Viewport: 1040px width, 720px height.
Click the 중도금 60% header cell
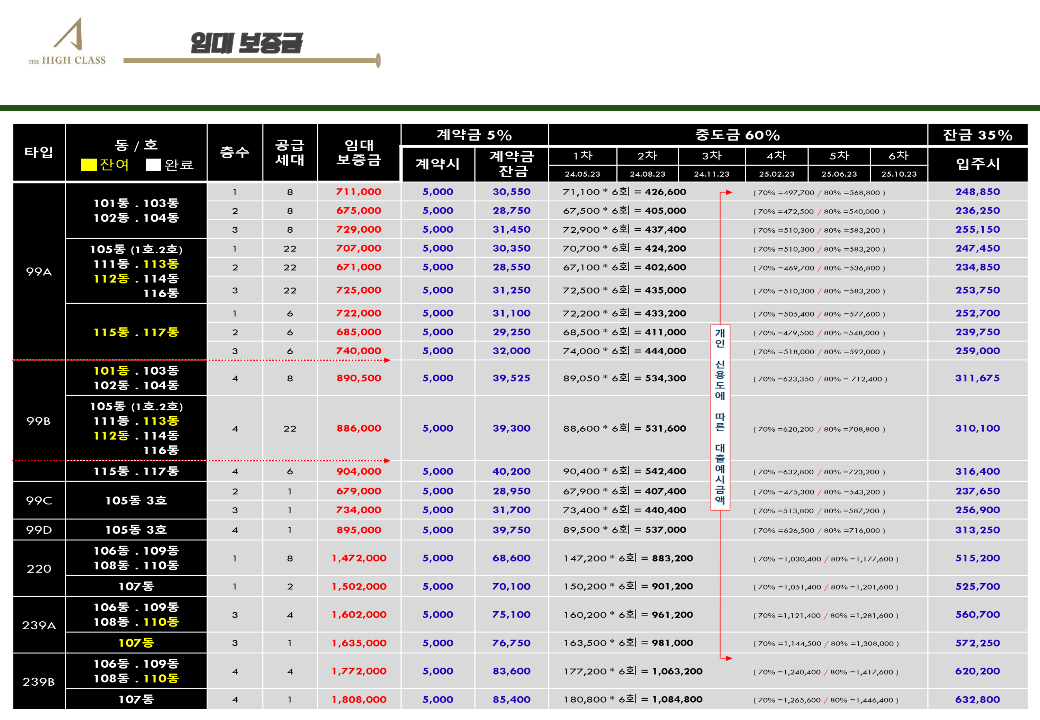tap(738, 135)
